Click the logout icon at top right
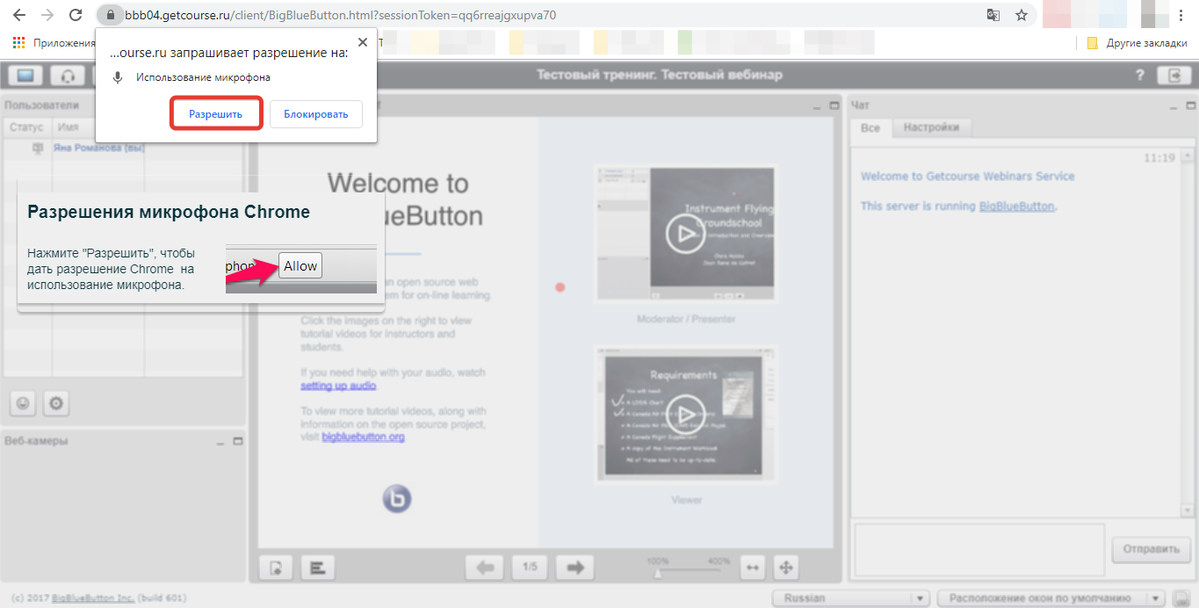Viewport: 1199px width, 608px height. pos(1174,75)
